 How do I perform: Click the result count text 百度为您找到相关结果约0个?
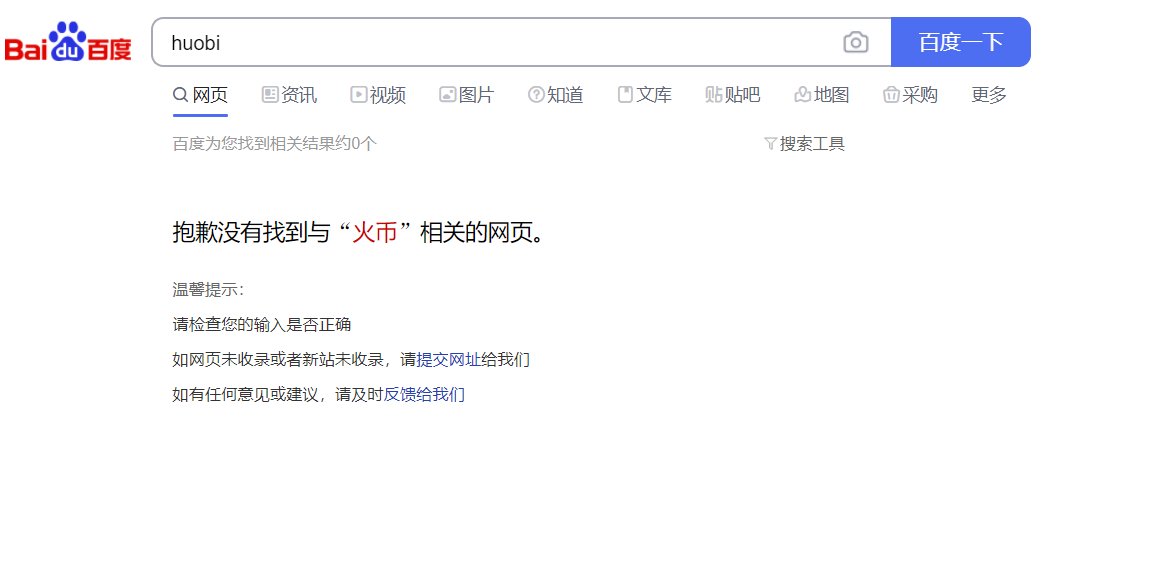(x=274, y=144)
